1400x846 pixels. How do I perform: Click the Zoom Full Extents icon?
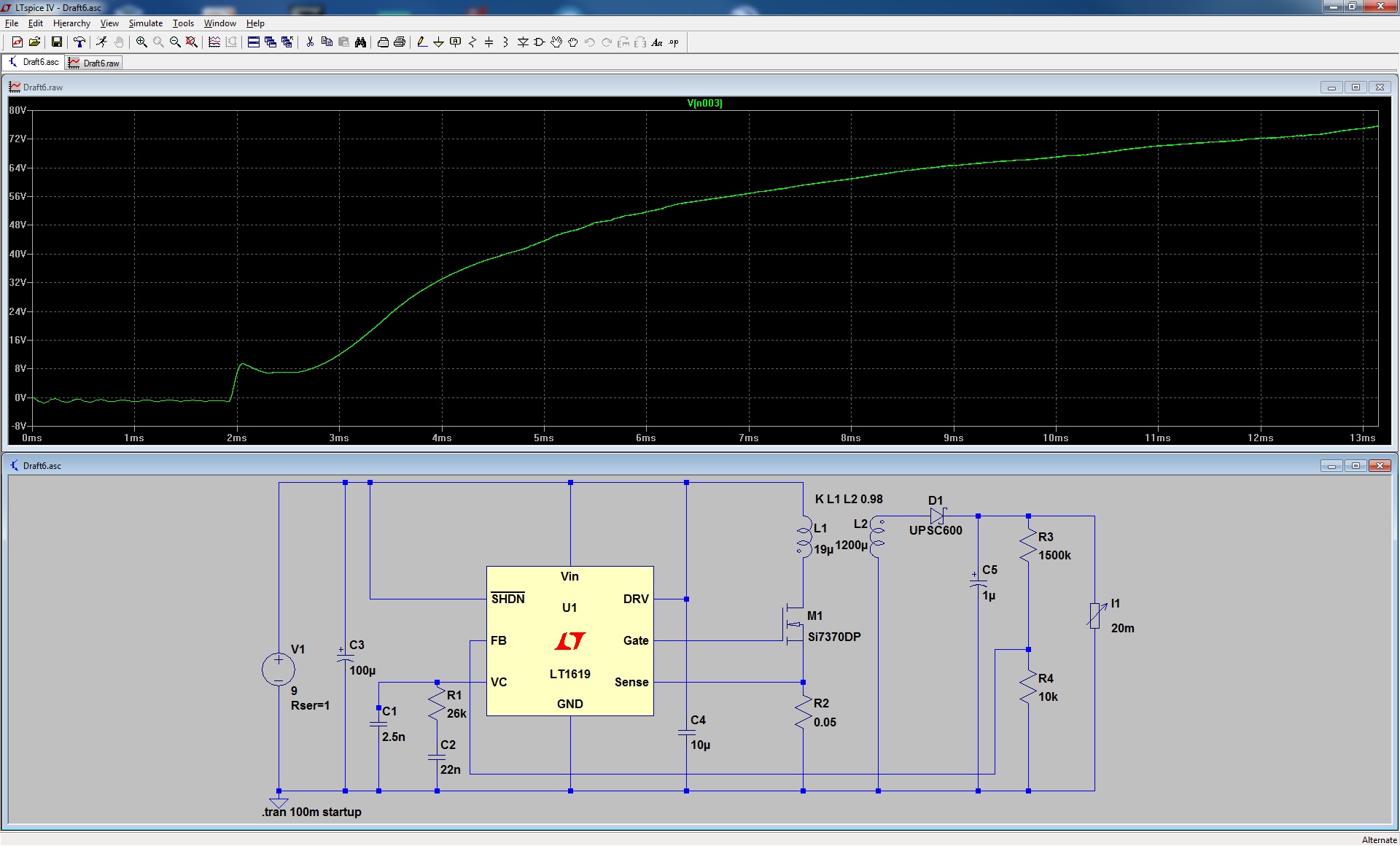(x=192, y=42)
